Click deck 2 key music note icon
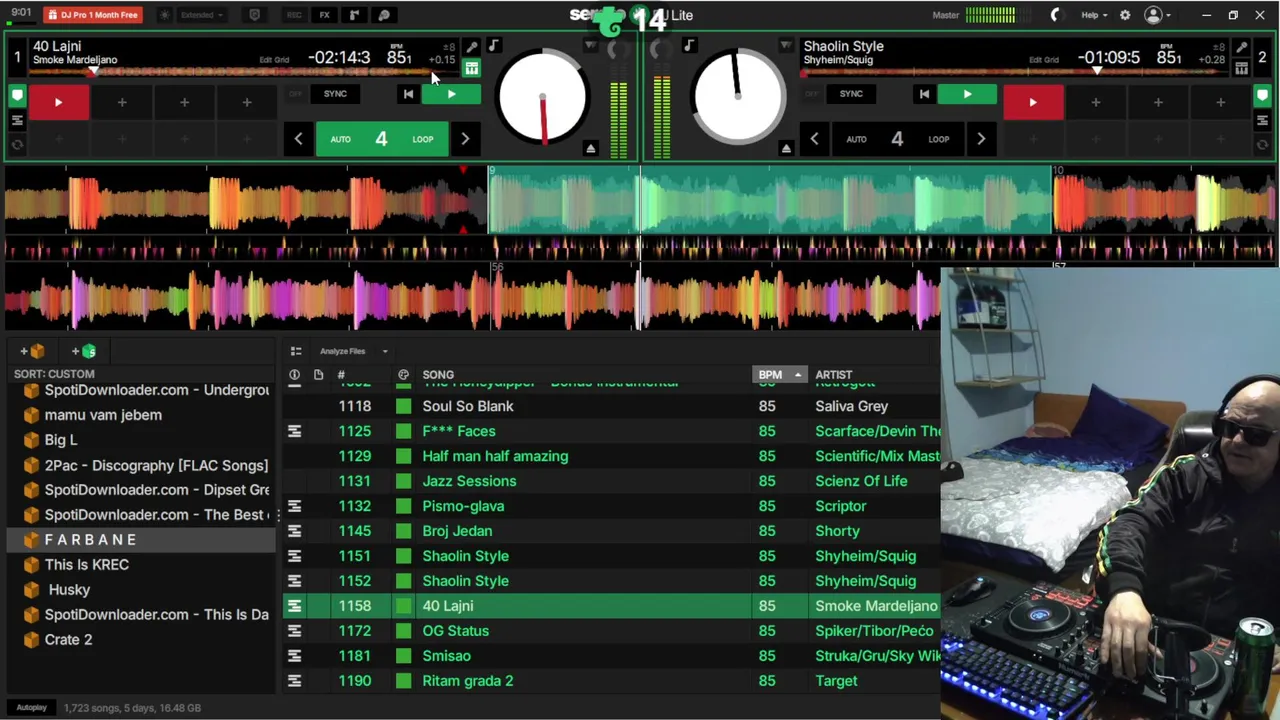The width and height of the screenshot is (1280, 720). click(689, 46)
